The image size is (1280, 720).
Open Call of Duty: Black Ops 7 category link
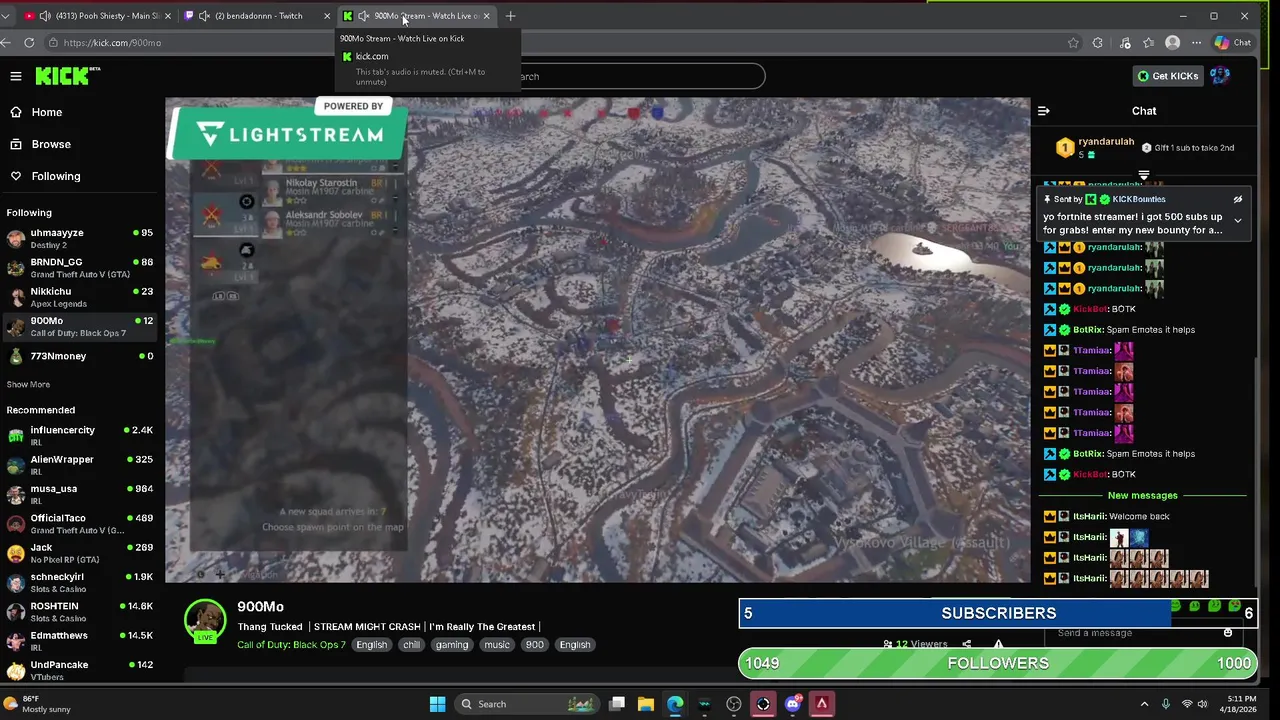pos(291,645)
